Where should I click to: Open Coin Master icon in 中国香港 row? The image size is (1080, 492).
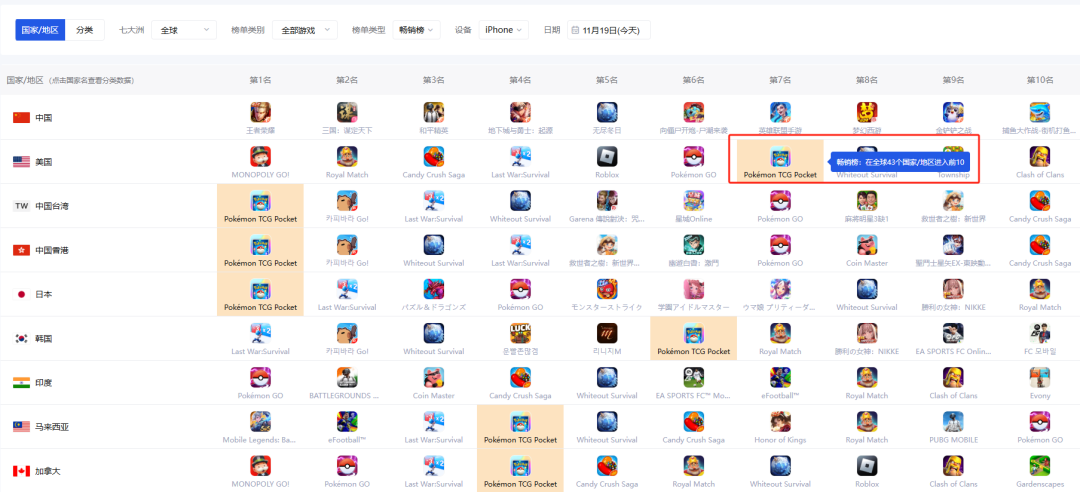click(x=867, y=245)
